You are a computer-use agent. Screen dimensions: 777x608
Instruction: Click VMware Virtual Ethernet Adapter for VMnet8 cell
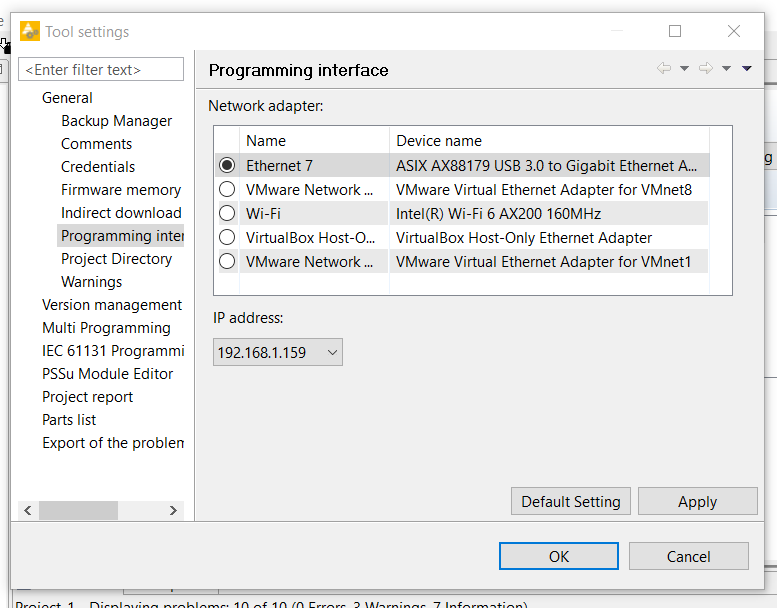550,189
